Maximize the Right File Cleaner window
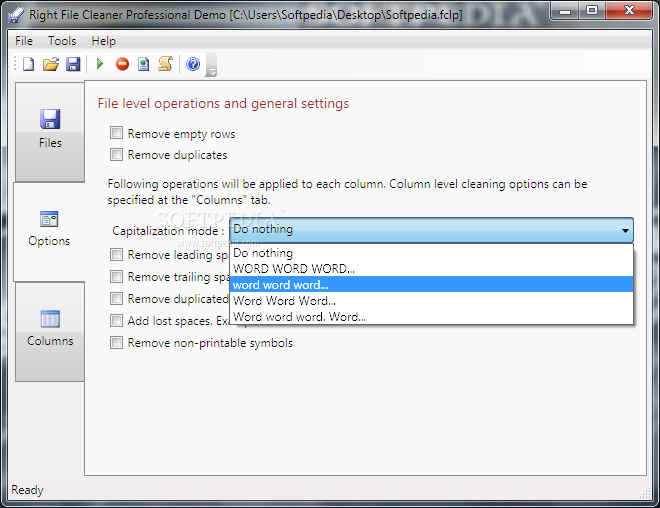The image size is (660, 508). [592, 11]
